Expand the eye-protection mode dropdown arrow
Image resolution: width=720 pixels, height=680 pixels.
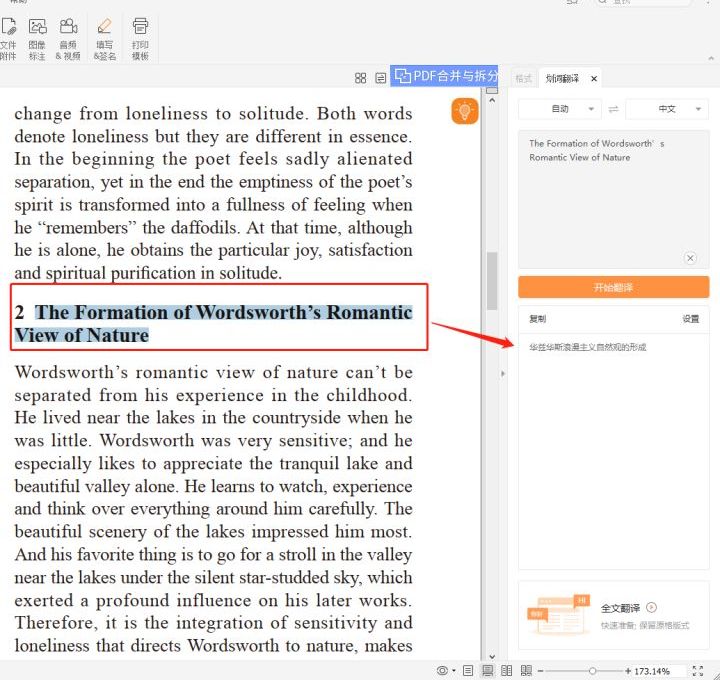pos(454,670)
